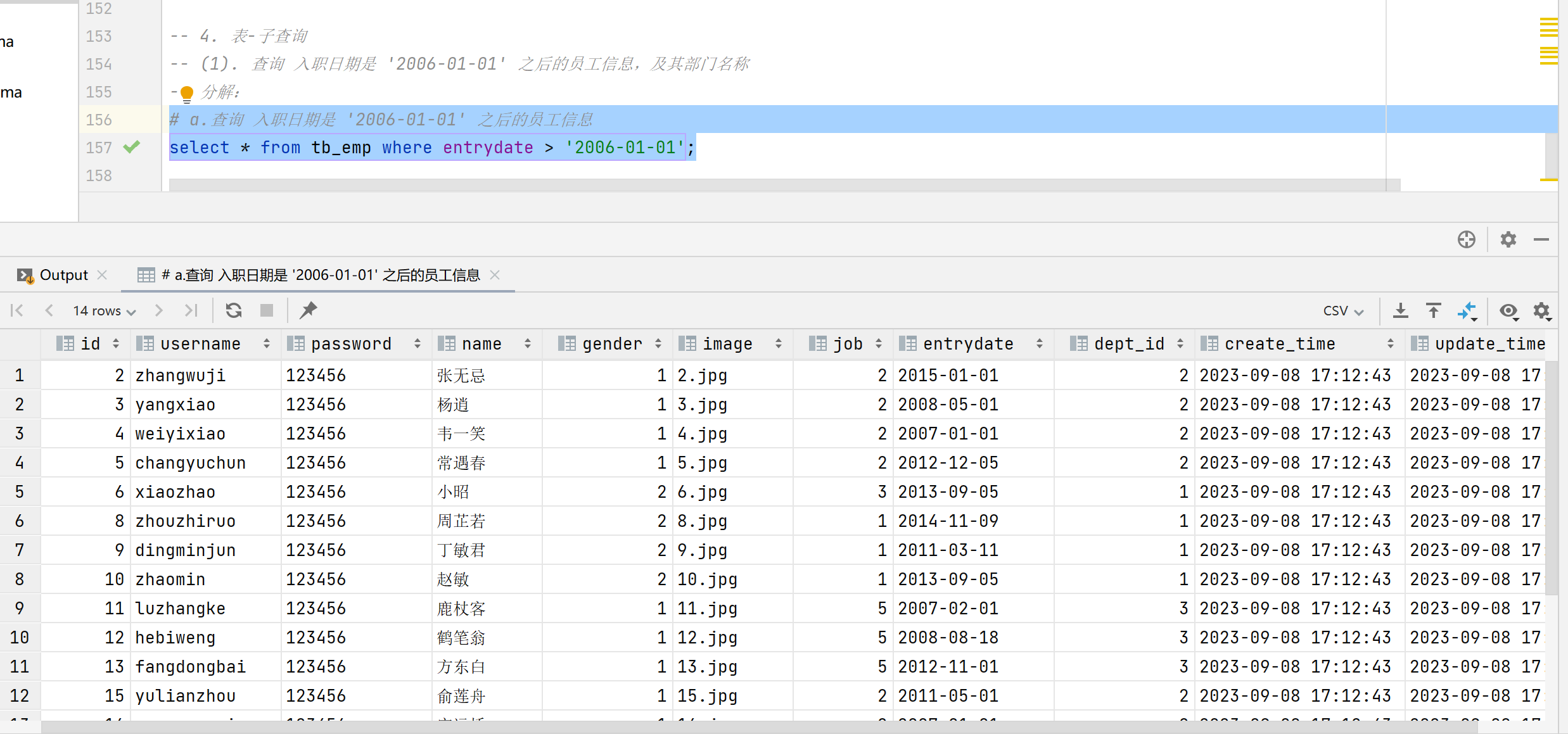Viewport: 1568px width, 734px height.
Task: Select username cell yulianzhou
Action: 206,695
